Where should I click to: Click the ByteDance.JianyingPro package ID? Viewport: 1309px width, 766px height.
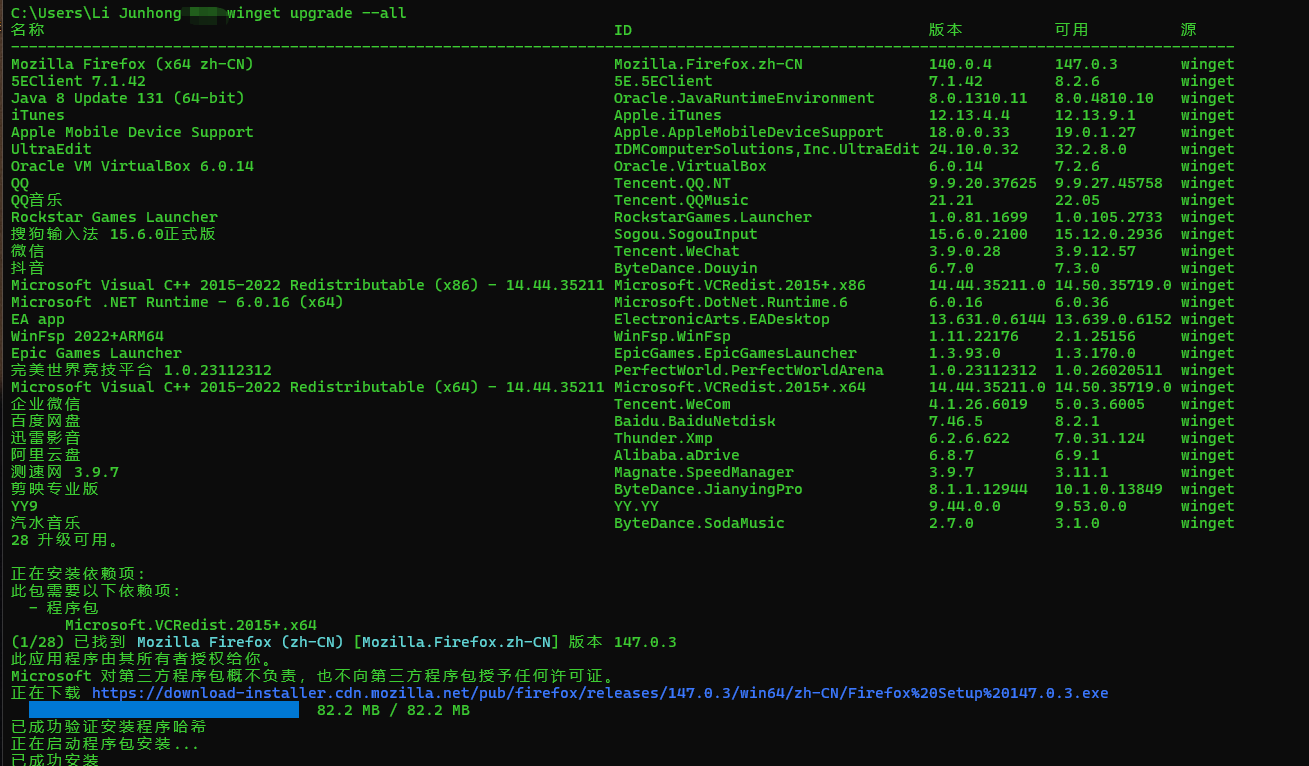[x=708, y=489]
